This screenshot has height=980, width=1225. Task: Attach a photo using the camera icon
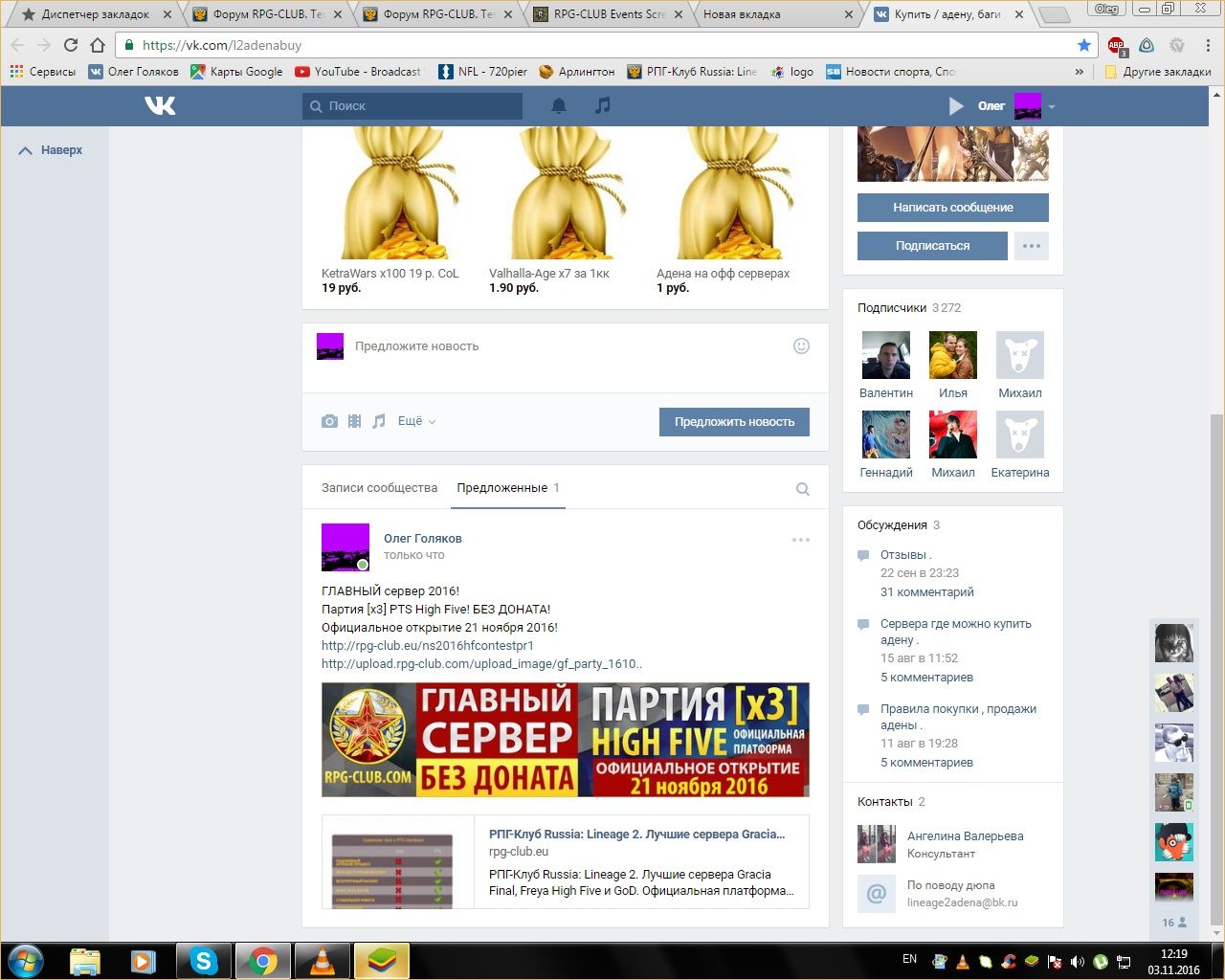tap(329, 421)
